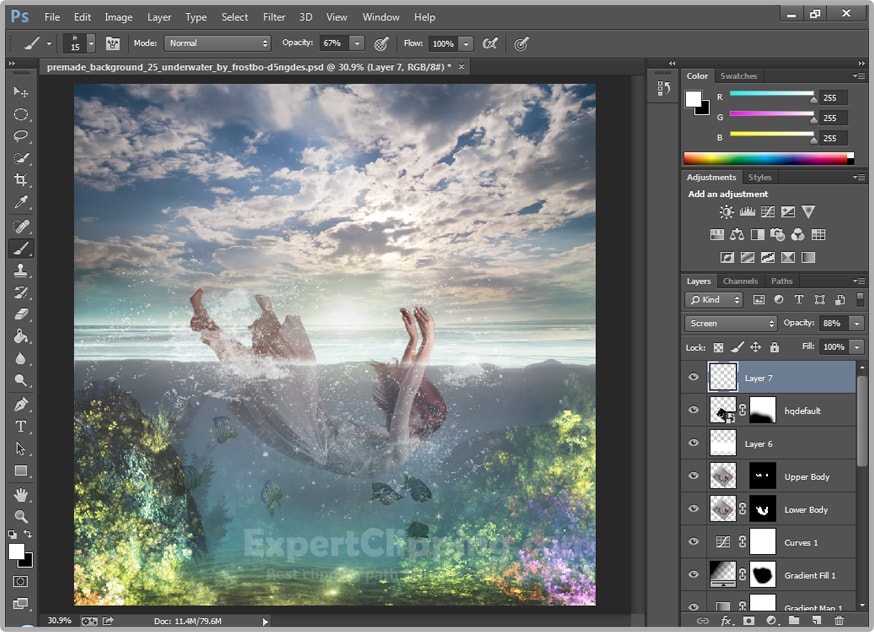Pick a color from the rainbow spectrum bar

770,157
